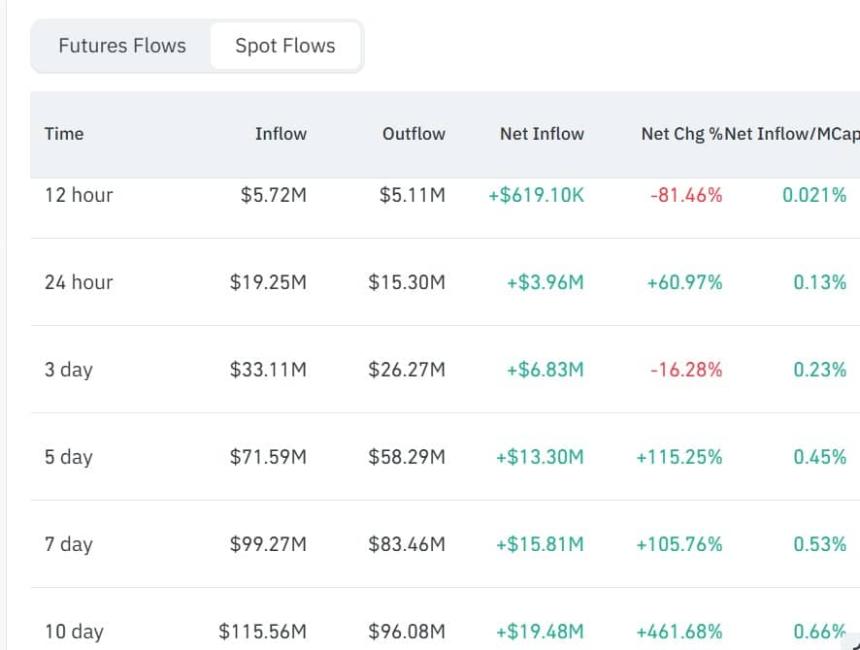
Task: Click the $83.46M outflow value
Action: [406, 544]
